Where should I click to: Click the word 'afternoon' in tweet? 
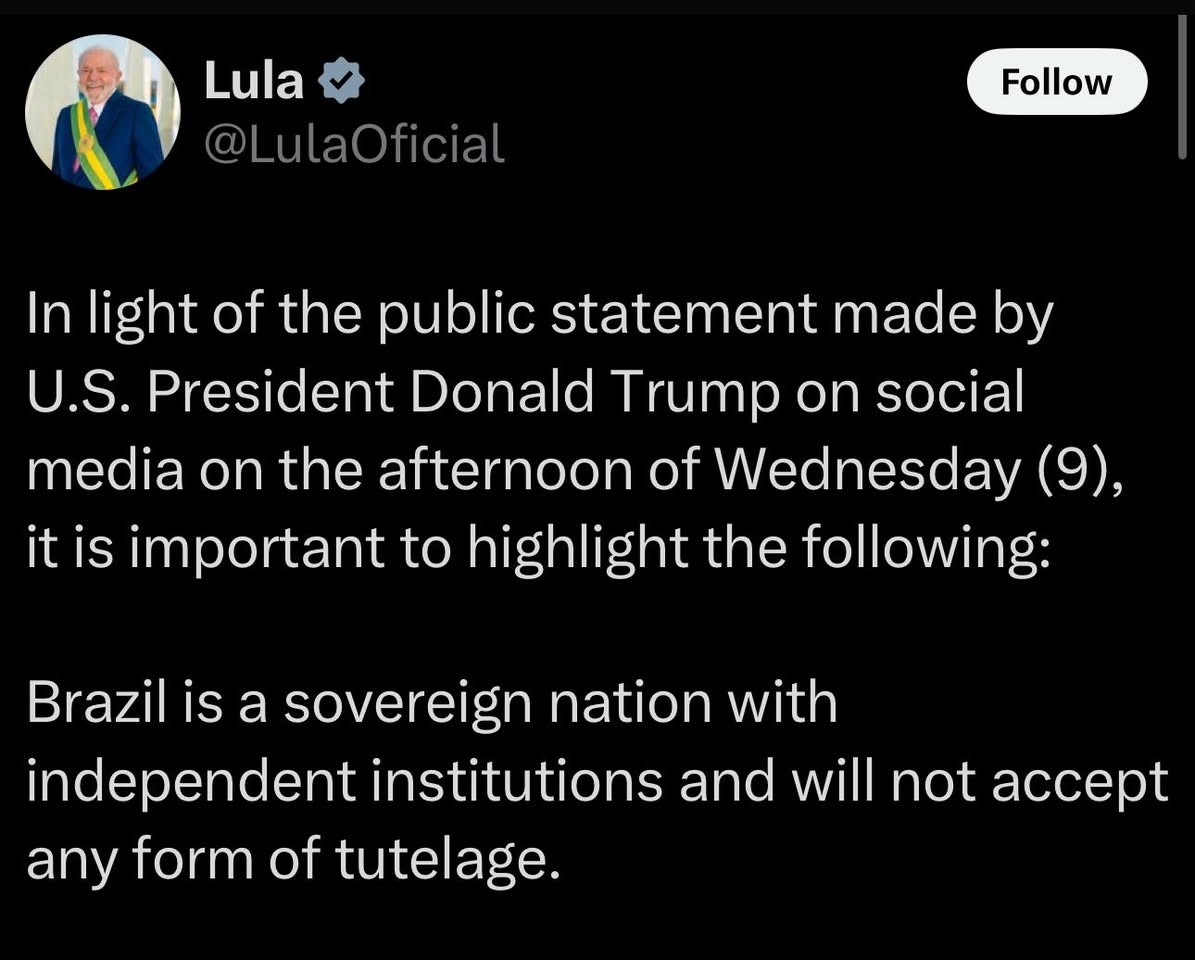505,470
